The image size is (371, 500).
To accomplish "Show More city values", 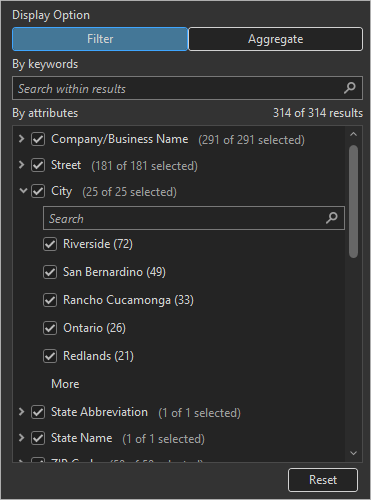I will pos(65,384).
